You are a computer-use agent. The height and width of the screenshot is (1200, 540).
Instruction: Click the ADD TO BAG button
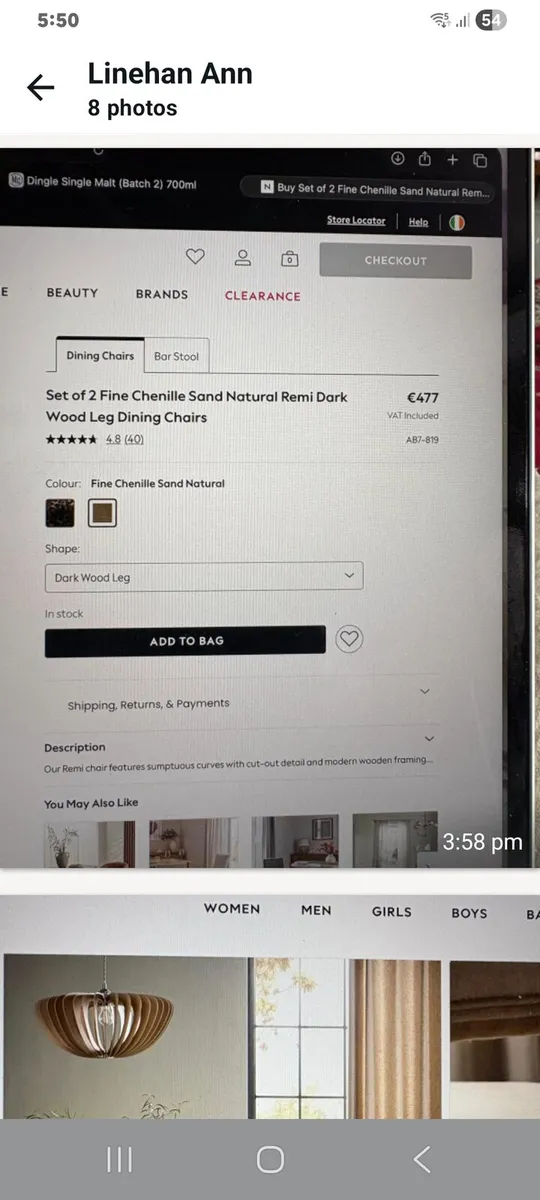[x=186, y=641]
